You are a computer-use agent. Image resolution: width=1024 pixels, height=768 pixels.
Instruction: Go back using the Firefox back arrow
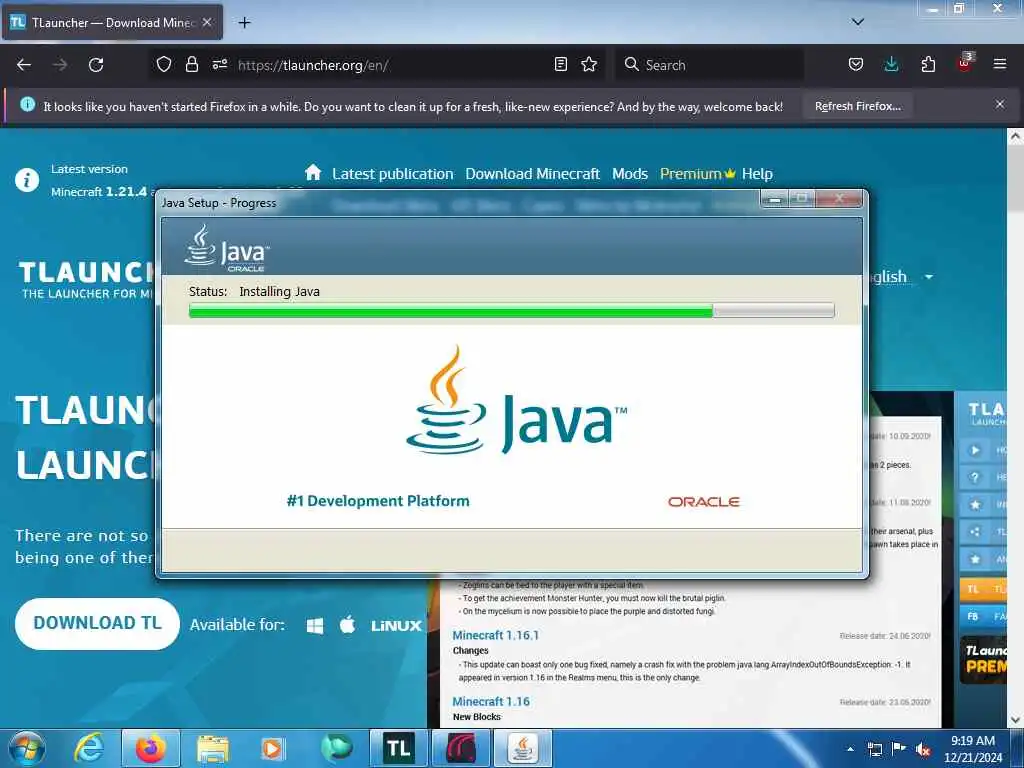(x=24, y=65)
